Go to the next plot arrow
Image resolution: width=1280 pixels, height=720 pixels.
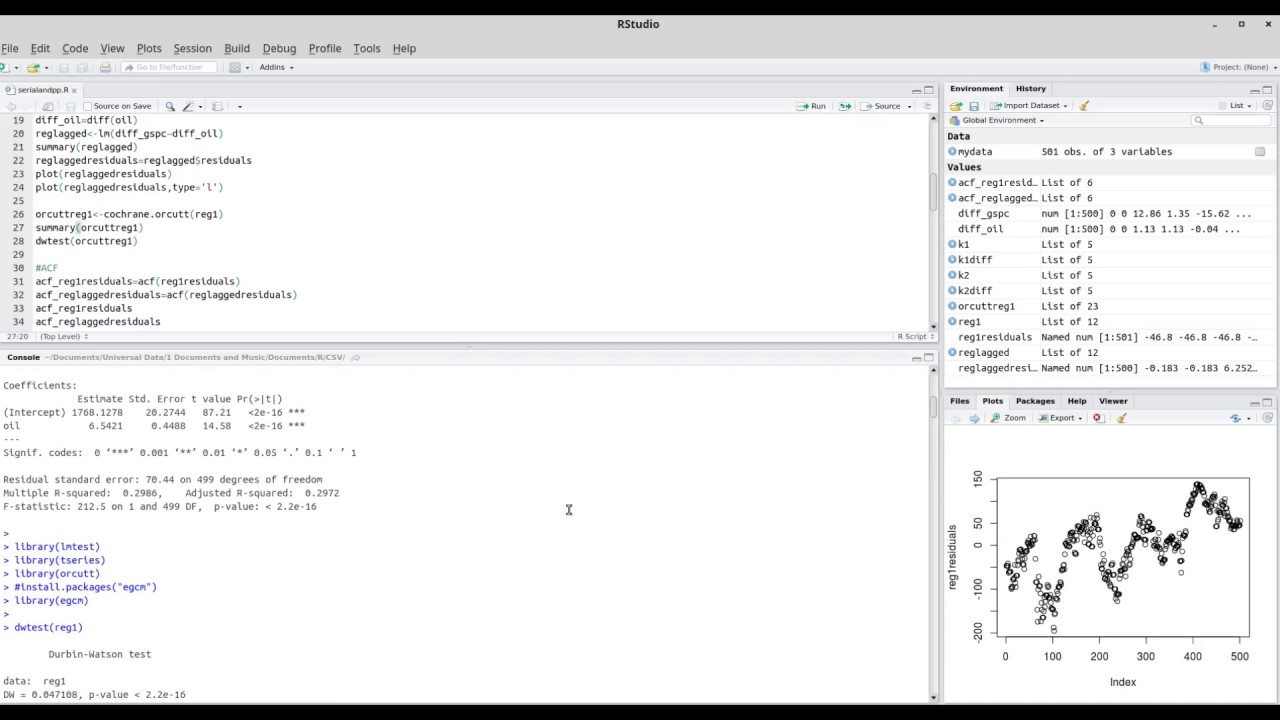(x=974, y=418)
